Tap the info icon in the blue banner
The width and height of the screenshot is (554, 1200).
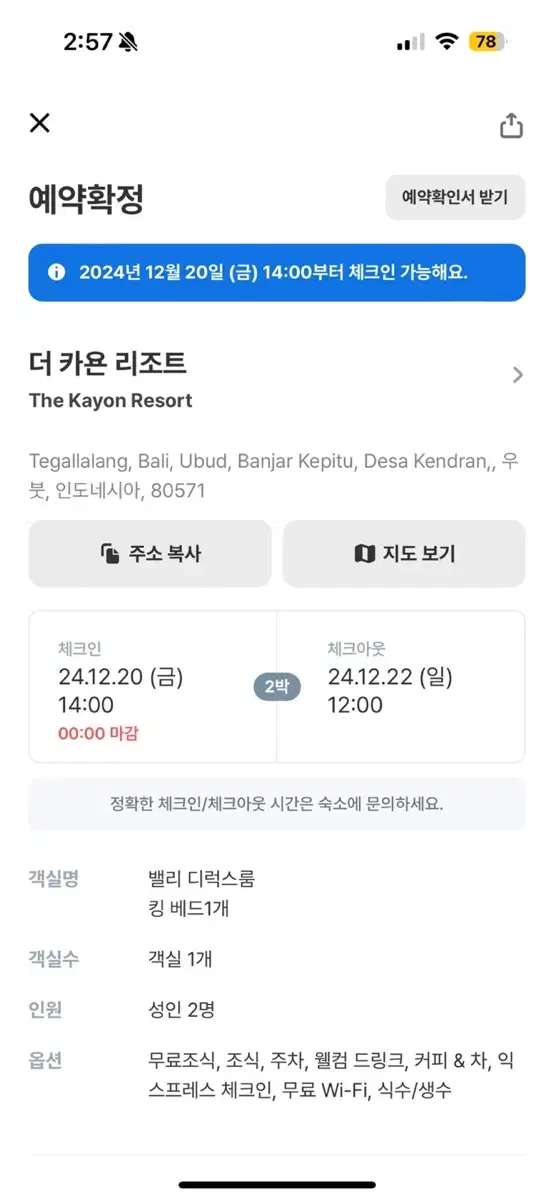(57, 272)
